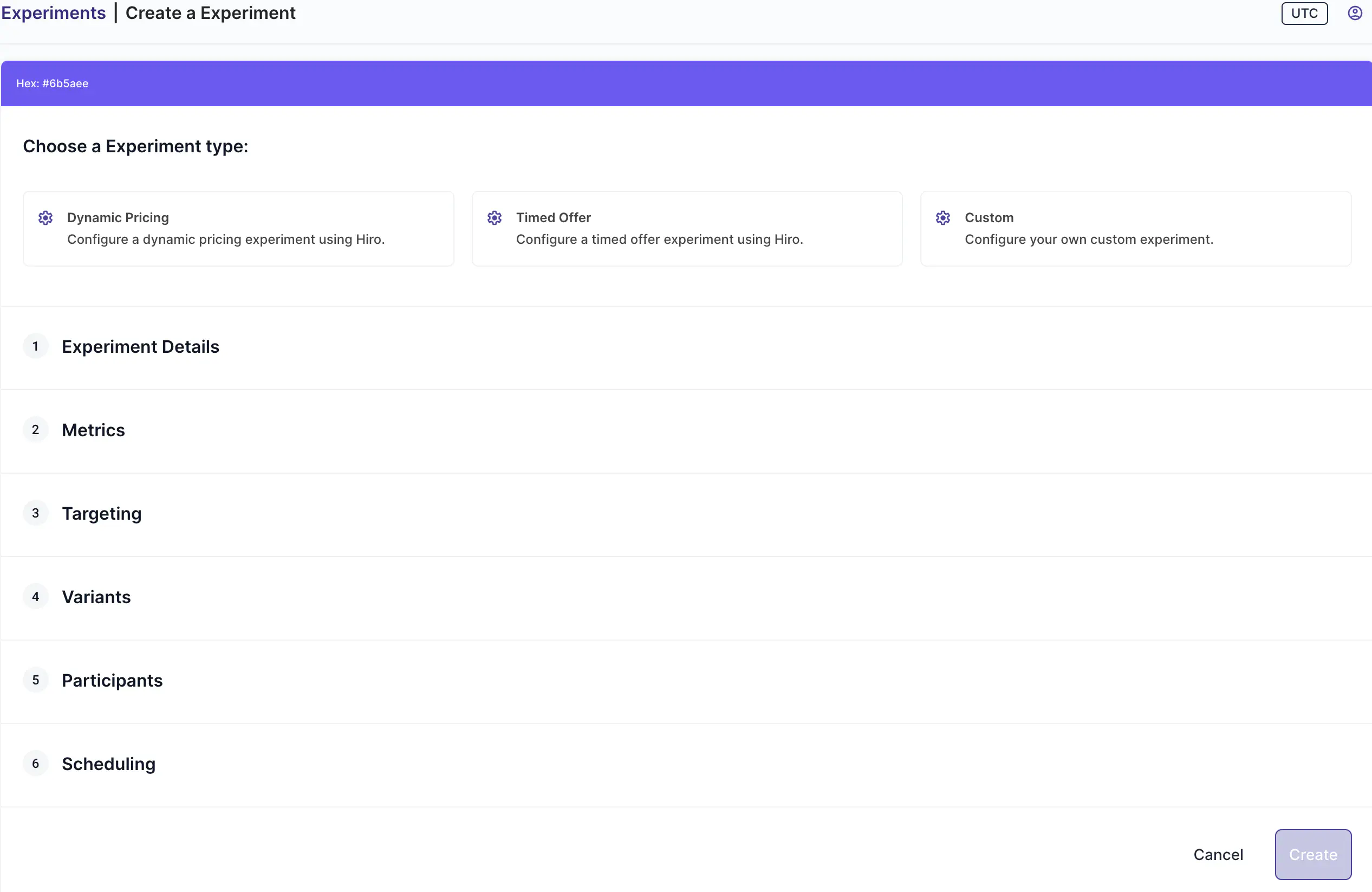Image resolution: width=1372 pixels, height=892 pixels.
Task: Click the Custom experiment gear icon
Action: click(x=942, y=217)
